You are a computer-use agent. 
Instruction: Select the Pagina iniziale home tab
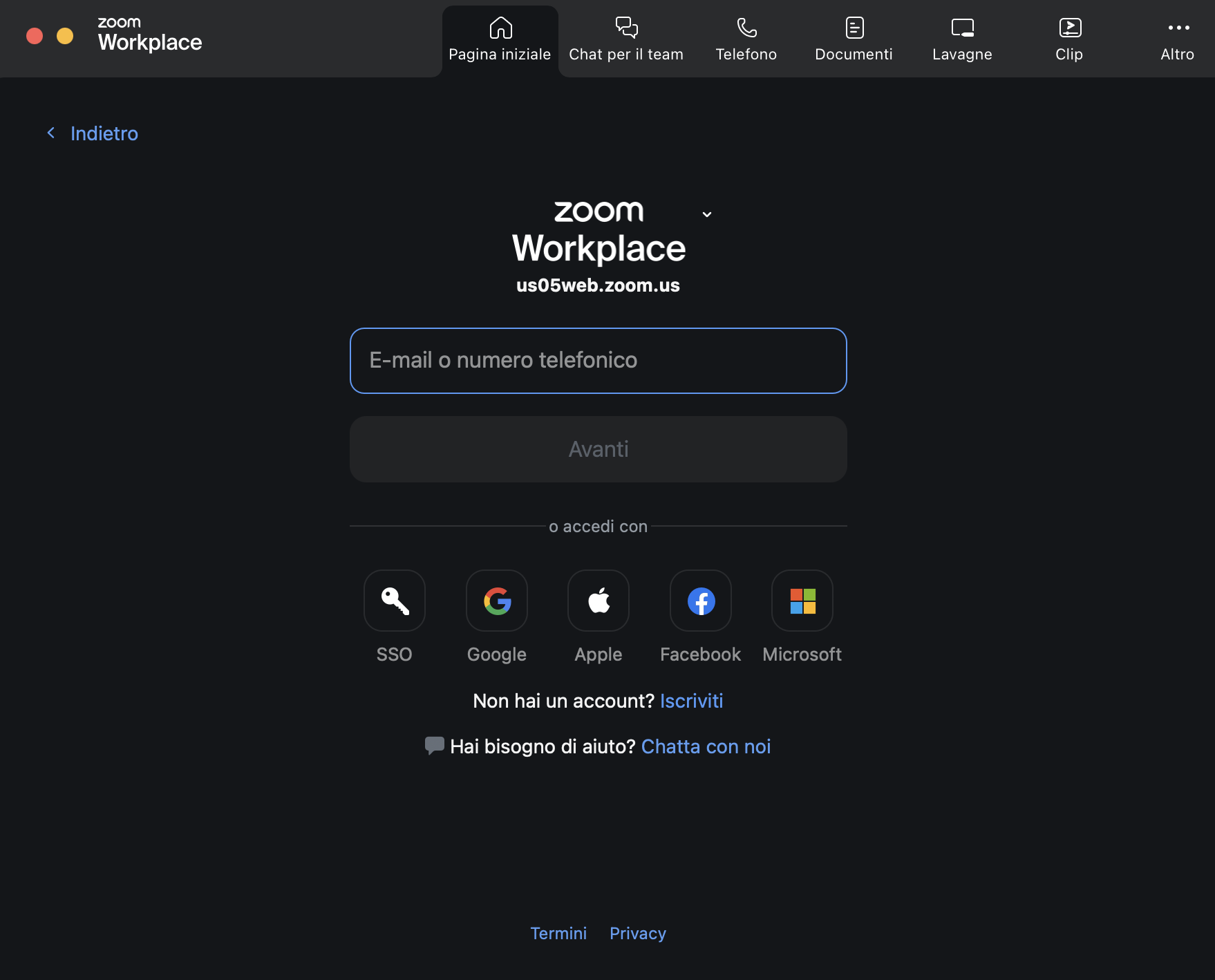coord(500,40)
